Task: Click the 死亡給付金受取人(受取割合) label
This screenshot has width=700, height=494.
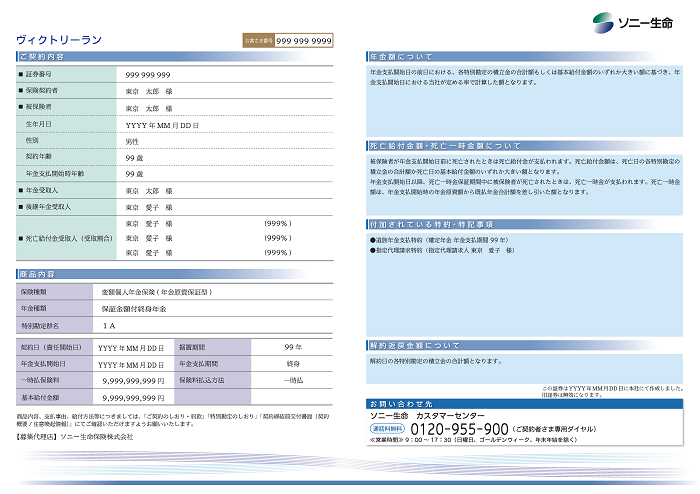Action: click(69, 238)
